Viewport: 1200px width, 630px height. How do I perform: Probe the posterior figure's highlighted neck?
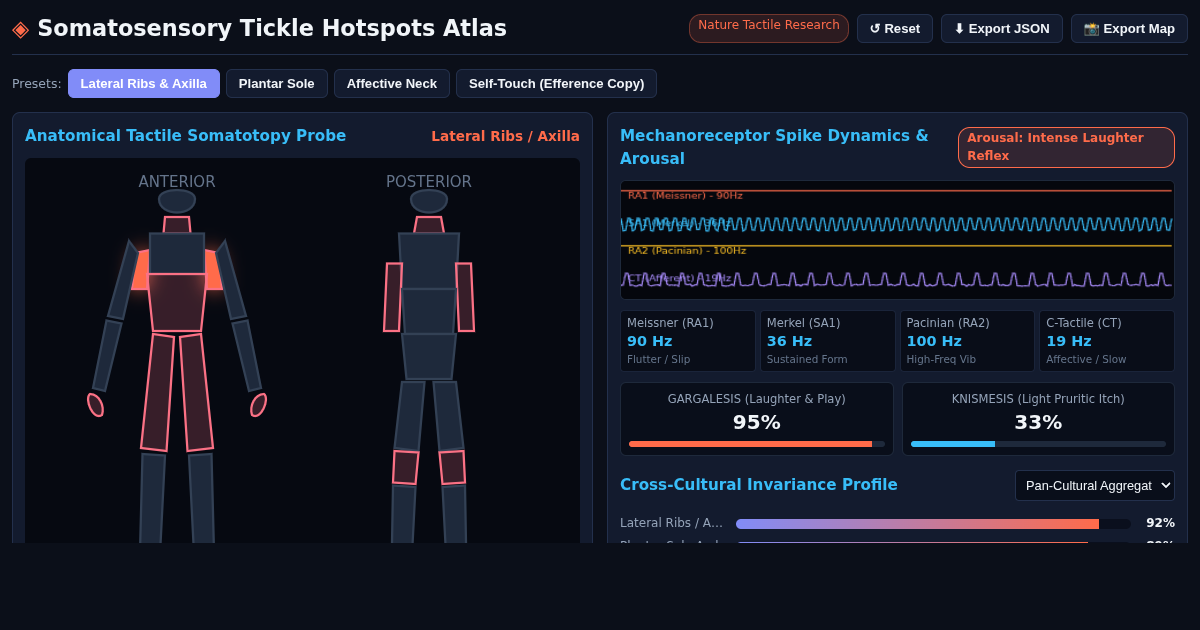click(x=429, y=225)
